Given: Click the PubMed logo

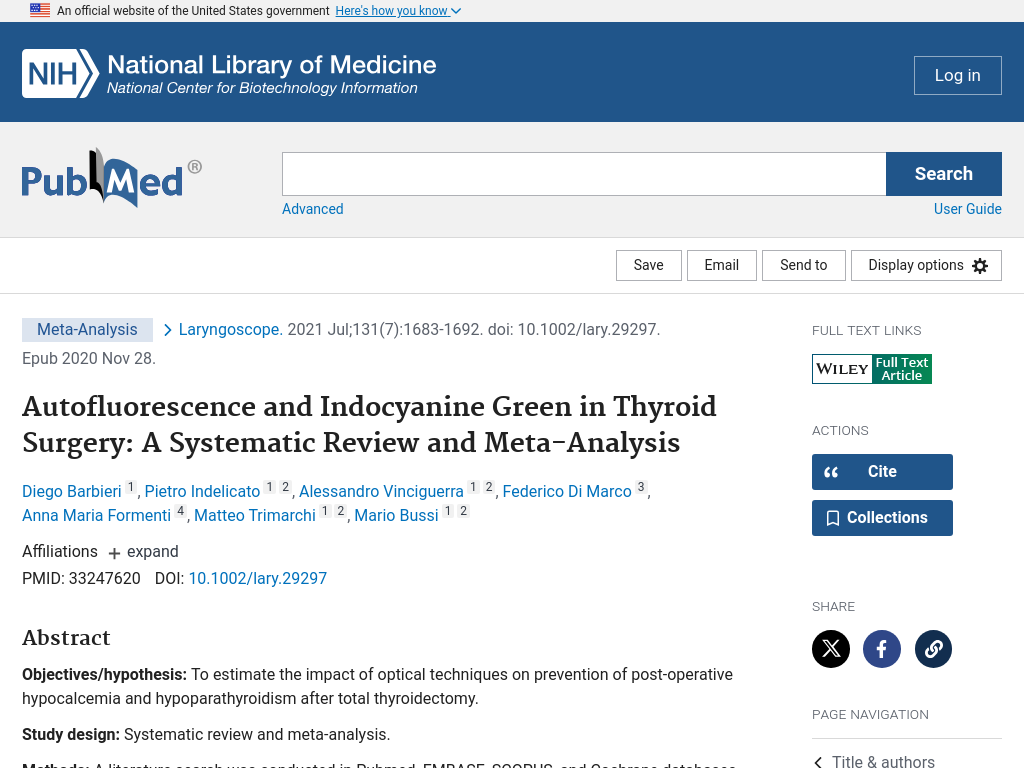Looking at the screenshot, I should coord(111,178).
